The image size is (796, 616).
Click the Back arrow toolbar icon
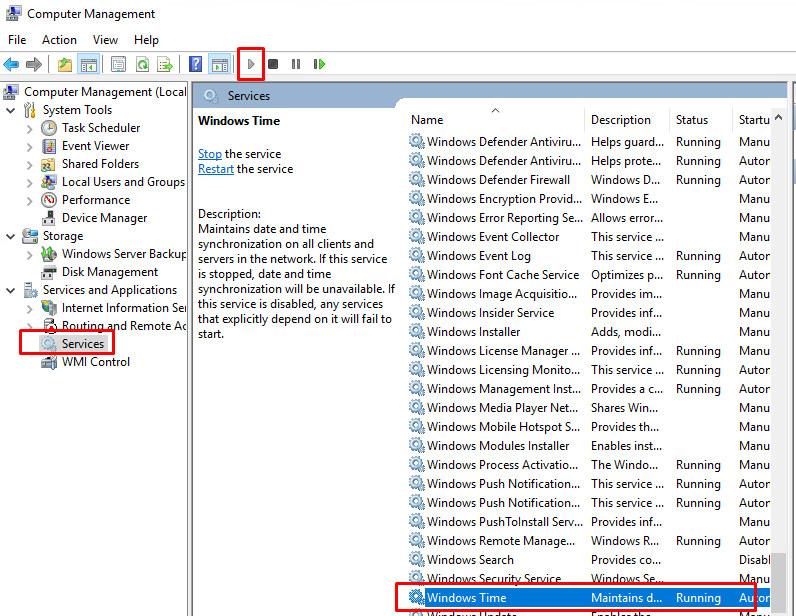coord(11,64)
